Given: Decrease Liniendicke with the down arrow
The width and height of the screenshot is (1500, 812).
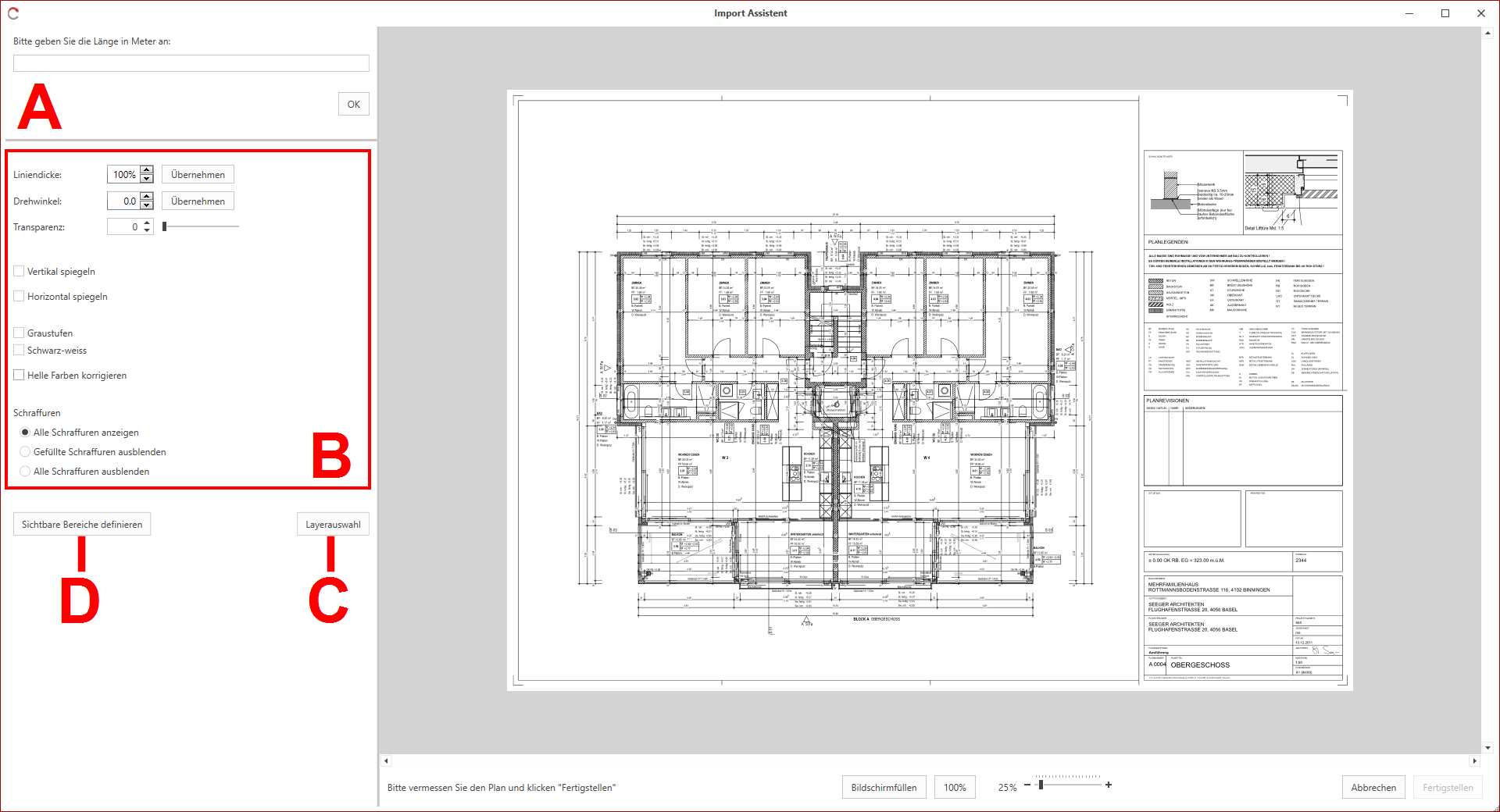Looking at the screenshot, I should click(x=147, y=179).
